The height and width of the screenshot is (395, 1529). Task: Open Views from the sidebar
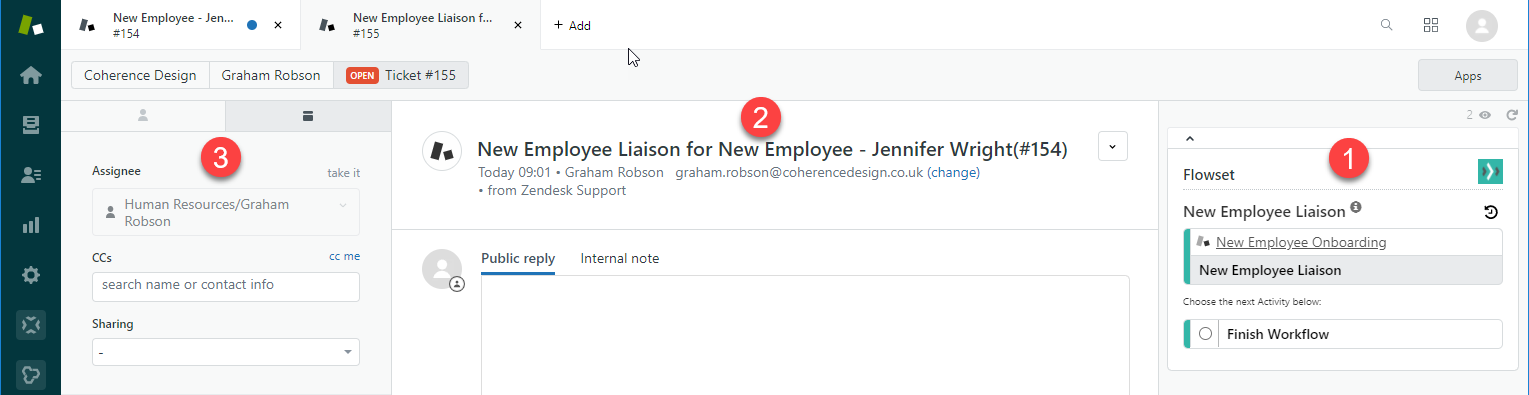[x=31, y=125]
